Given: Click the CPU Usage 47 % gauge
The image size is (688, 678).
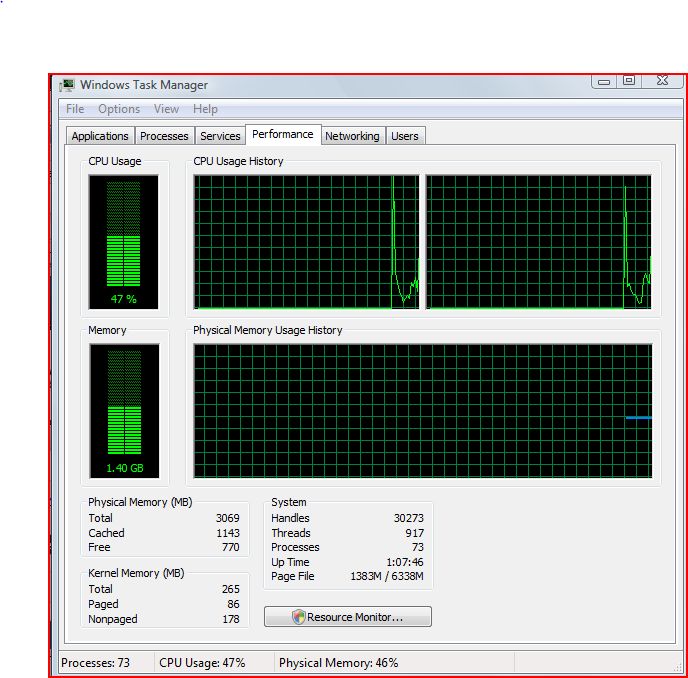Looking at the screenshot, I should point(123,242).
